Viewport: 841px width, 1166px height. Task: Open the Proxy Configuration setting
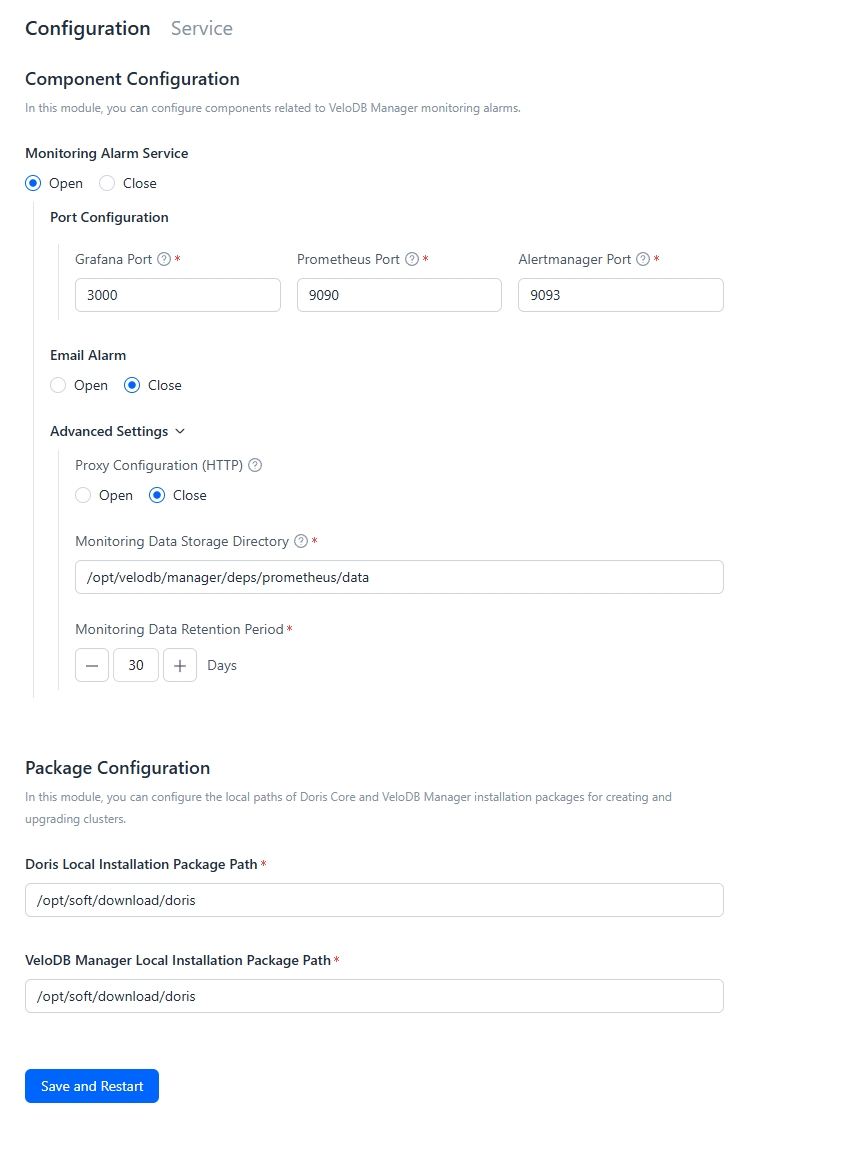pos(83,495)
